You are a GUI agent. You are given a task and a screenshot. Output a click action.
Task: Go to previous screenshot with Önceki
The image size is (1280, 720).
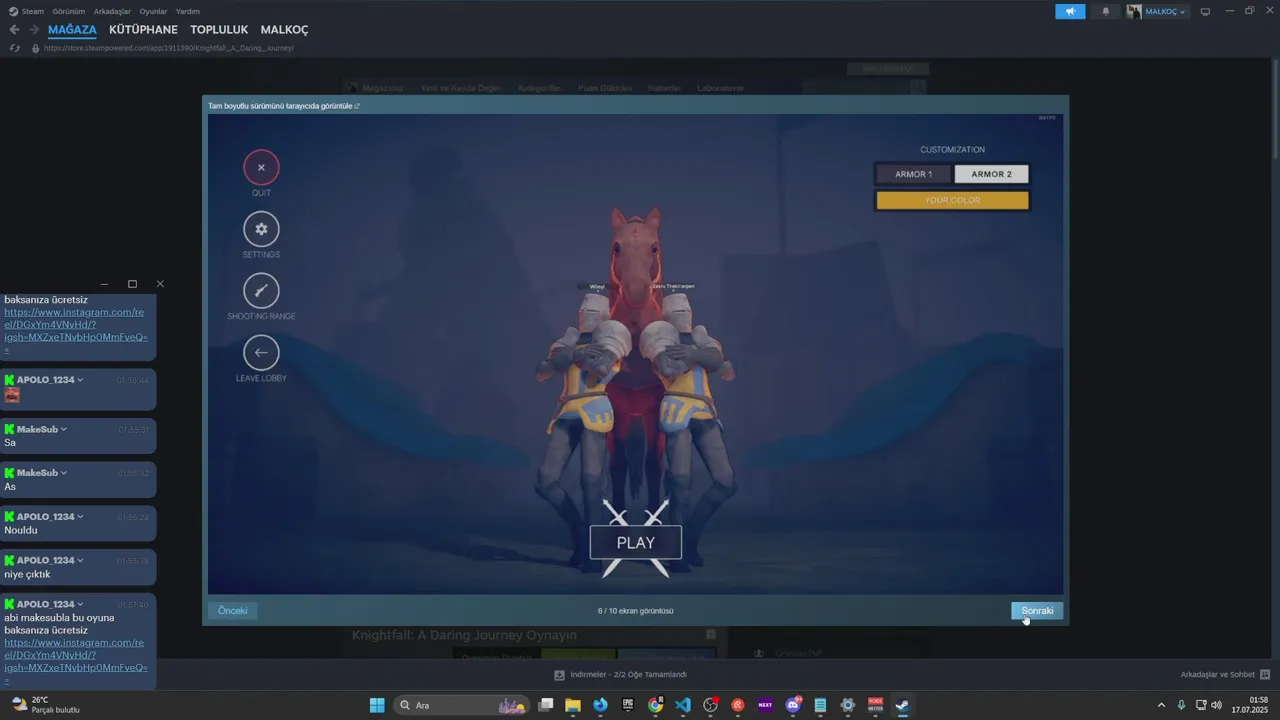point(232,610)
